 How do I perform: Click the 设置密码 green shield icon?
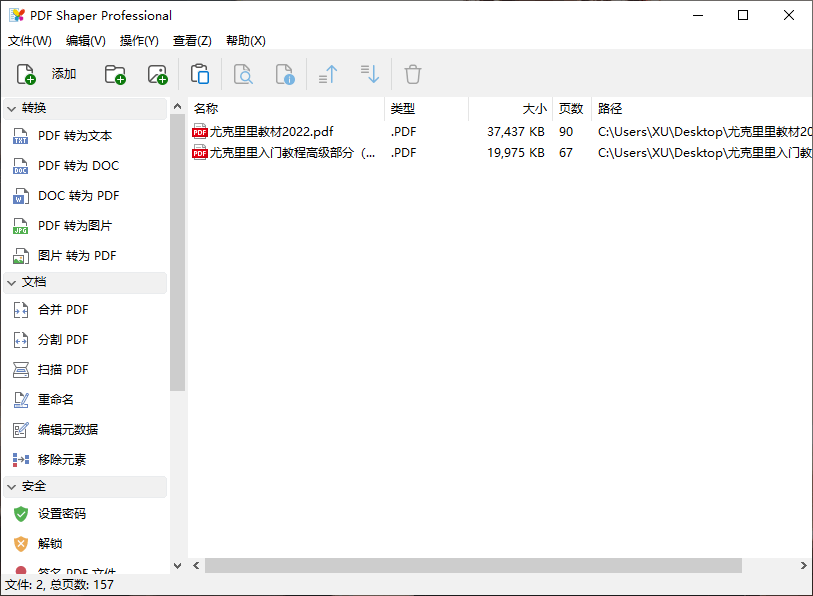coord(21,514)
